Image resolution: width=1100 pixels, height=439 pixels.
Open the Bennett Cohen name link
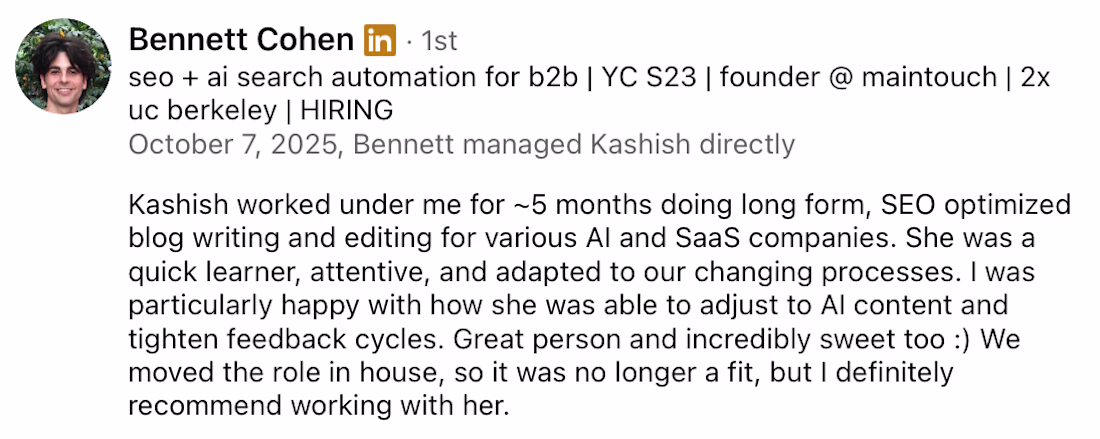click(x=241, y=40)
